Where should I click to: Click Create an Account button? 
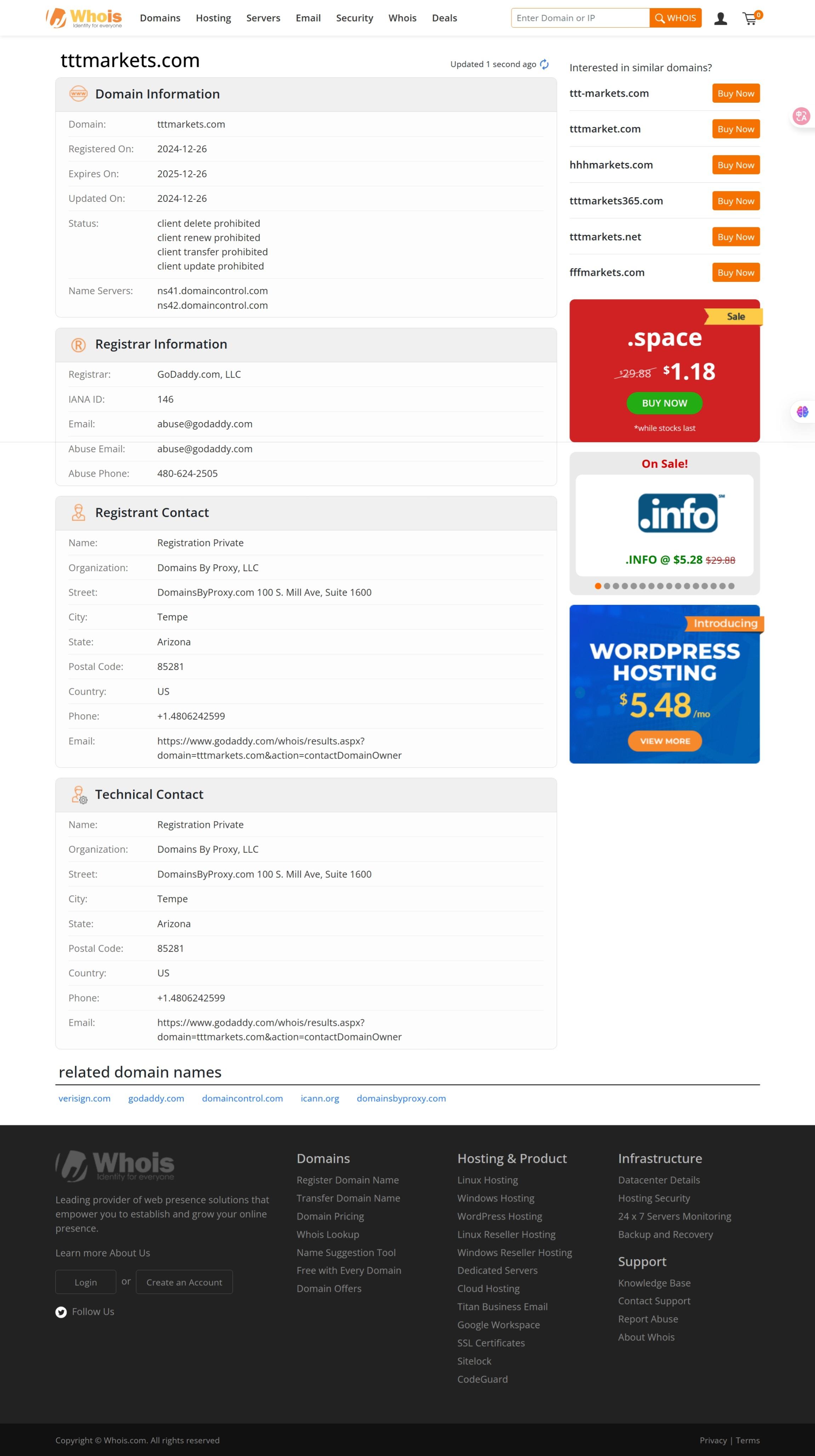tap(184, 1282)
